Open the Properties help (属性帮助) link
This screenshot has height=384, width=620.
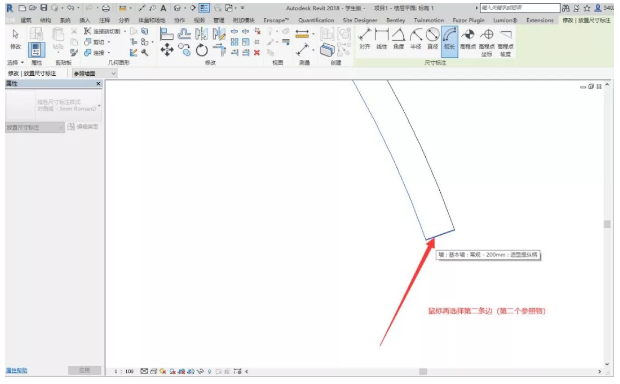(x=17, y=371)
